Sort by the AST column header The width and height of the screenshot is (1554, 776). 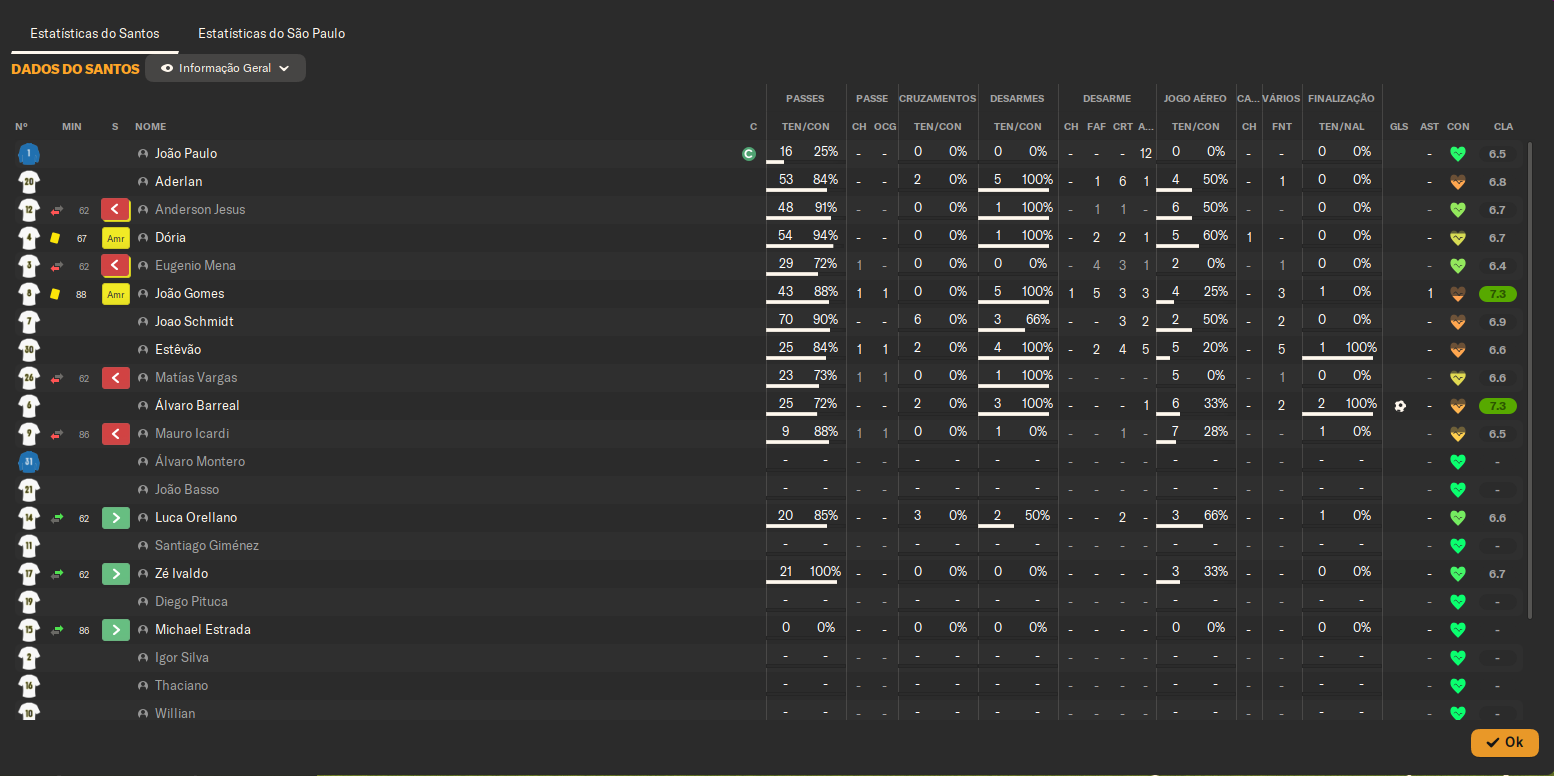(1430, 127)
